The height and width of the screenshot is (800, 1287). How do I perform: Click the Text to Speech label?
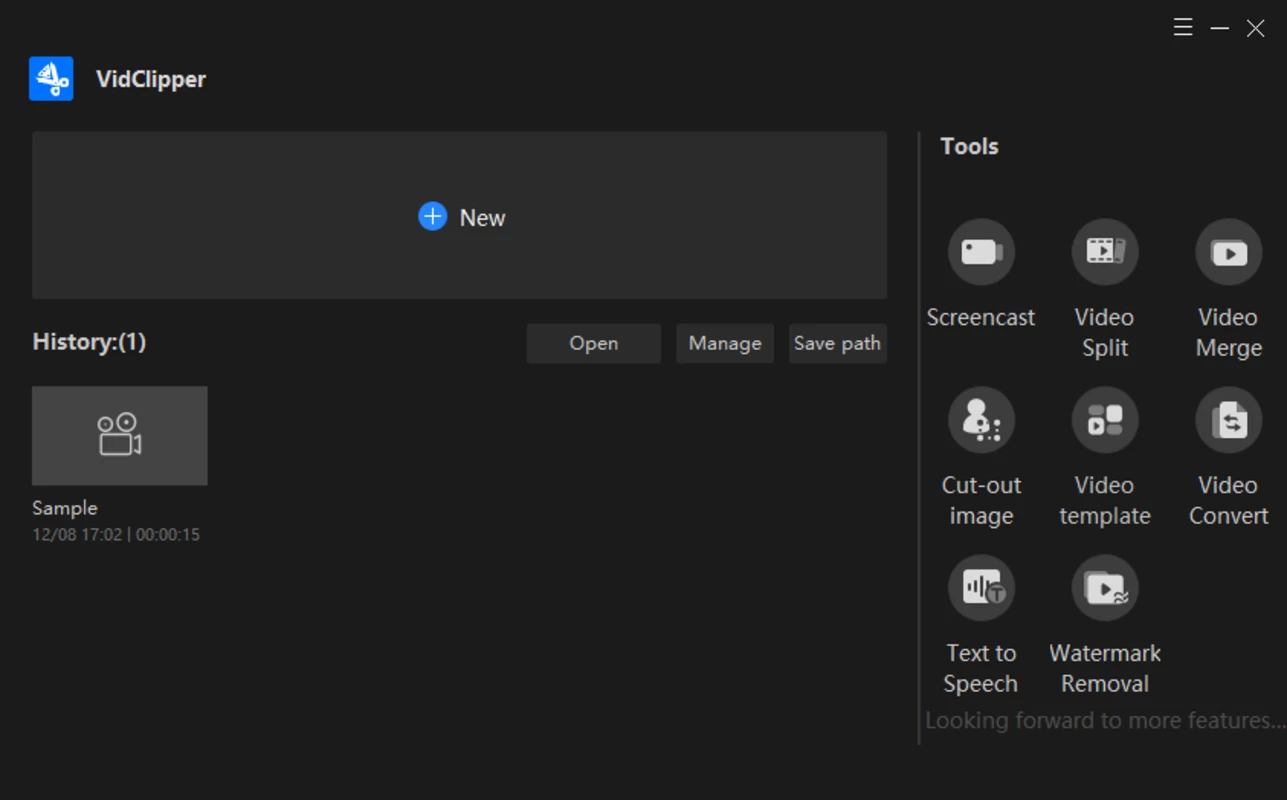[981, 668]
